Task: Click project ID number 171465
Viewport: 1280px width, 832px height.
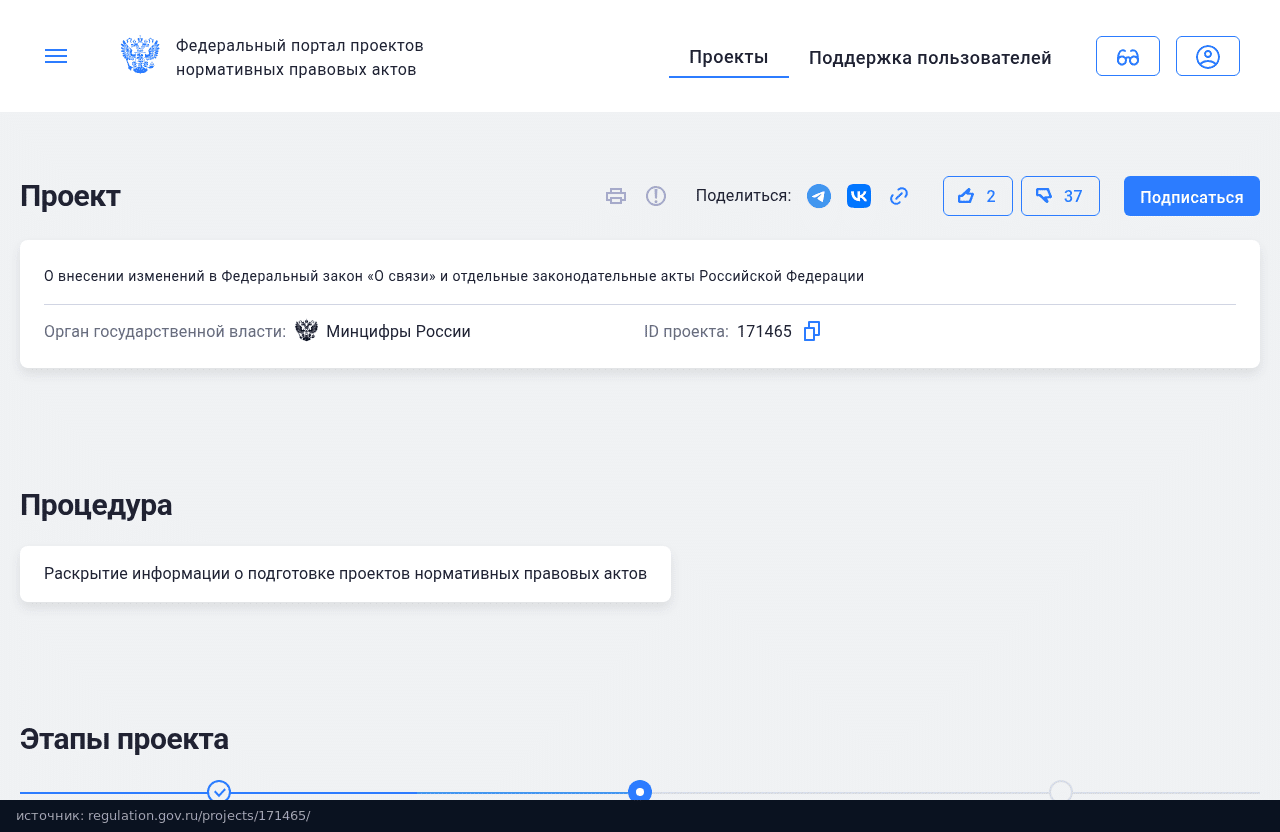Action: click(x=764, y=331)
